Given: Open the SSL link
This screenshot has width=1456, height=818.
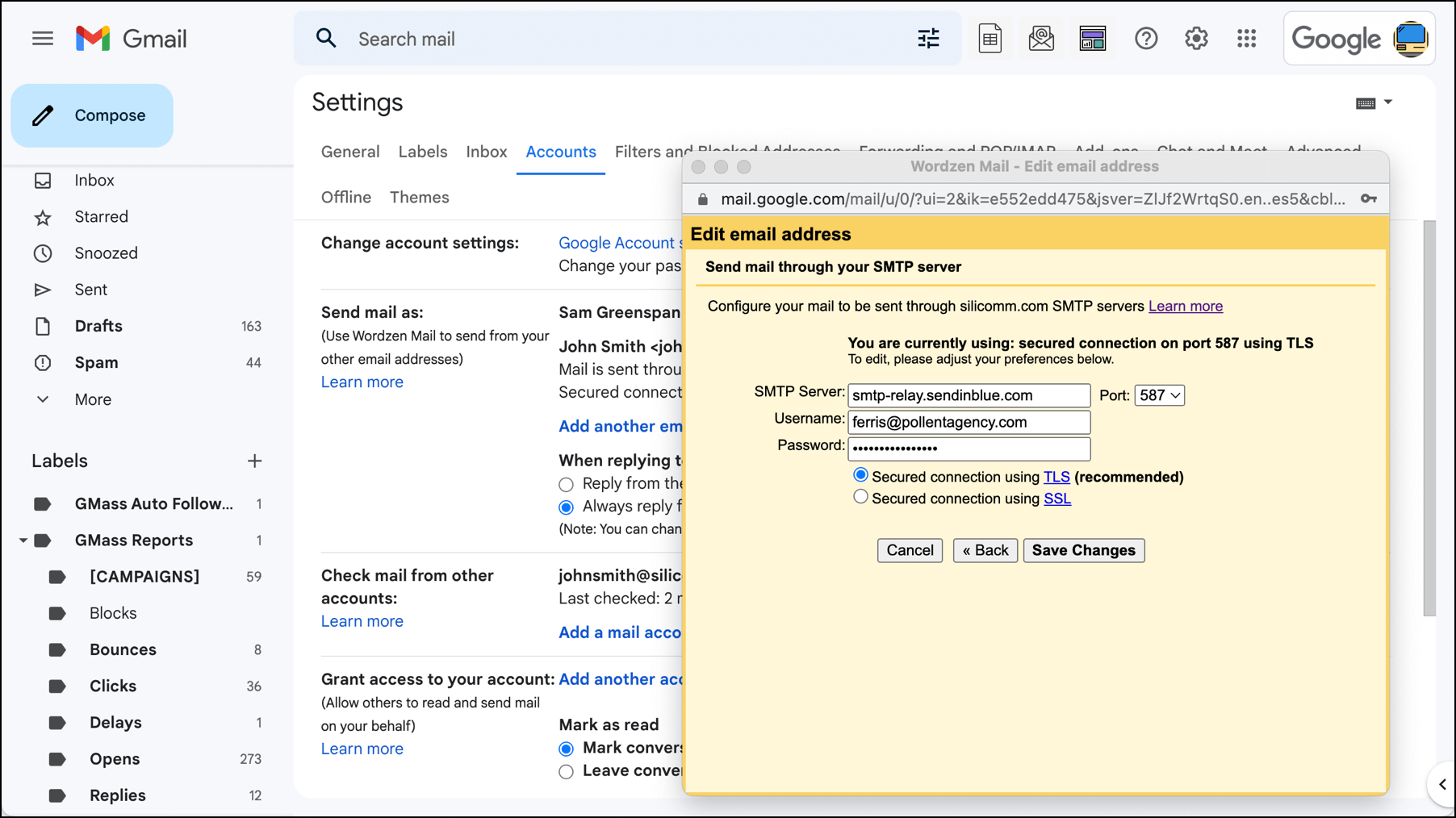Looking at the screenshot, I should [1057, 499].
